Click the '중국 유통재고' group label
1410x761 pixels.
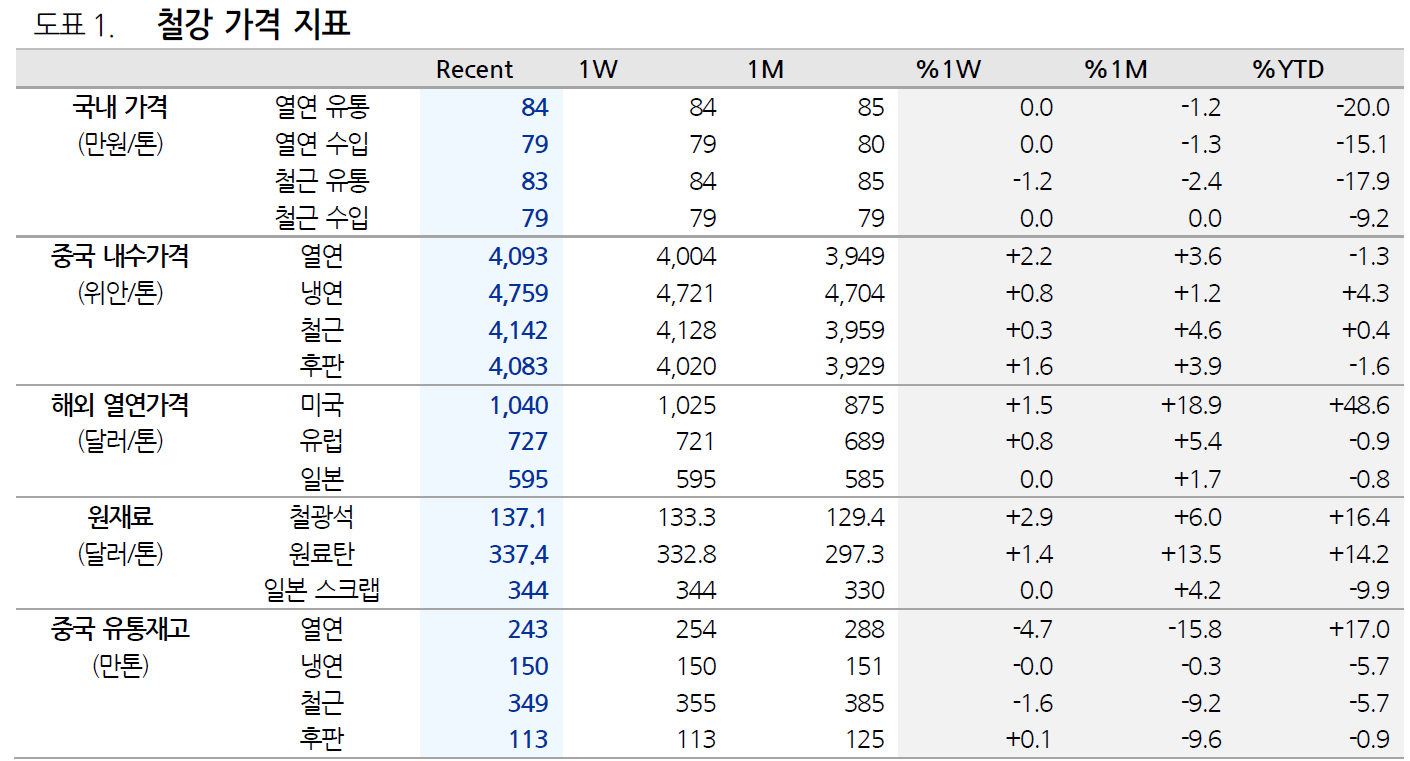(120, 628)
